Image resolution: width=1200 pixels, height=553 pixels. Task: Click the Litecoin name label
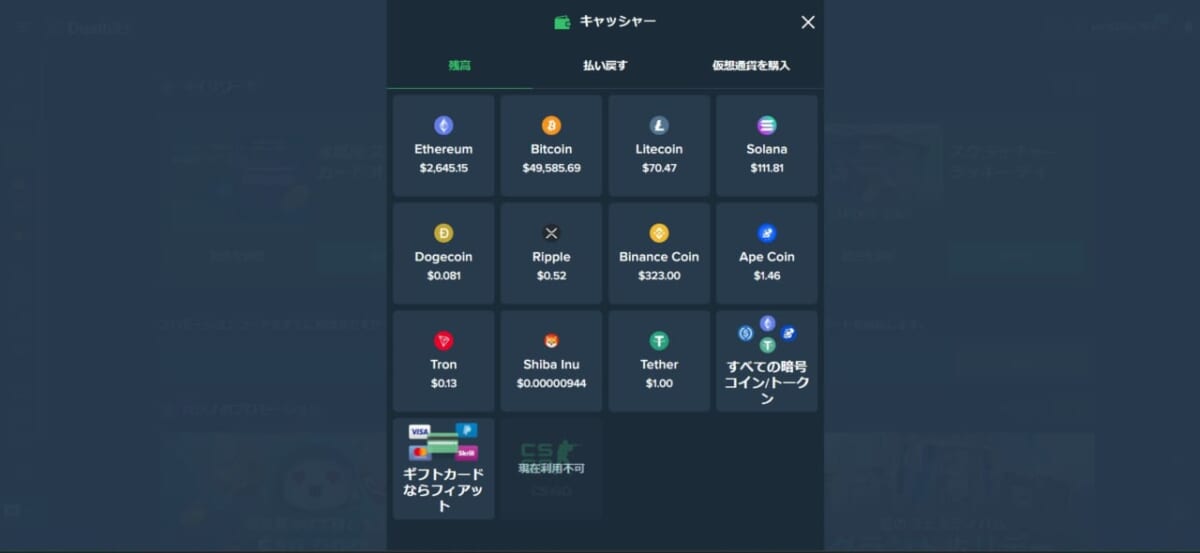tap(659, 149)
